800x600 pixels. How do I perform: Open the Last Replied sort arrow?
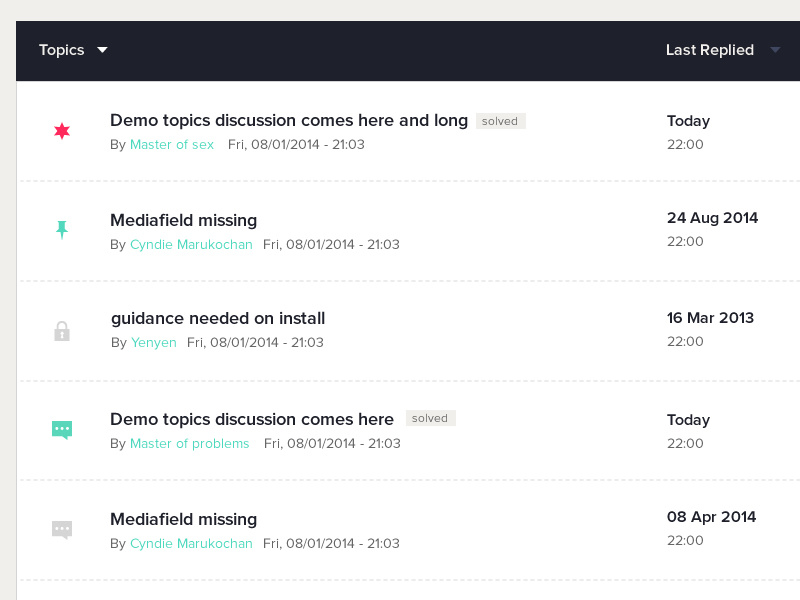[775, 50]
